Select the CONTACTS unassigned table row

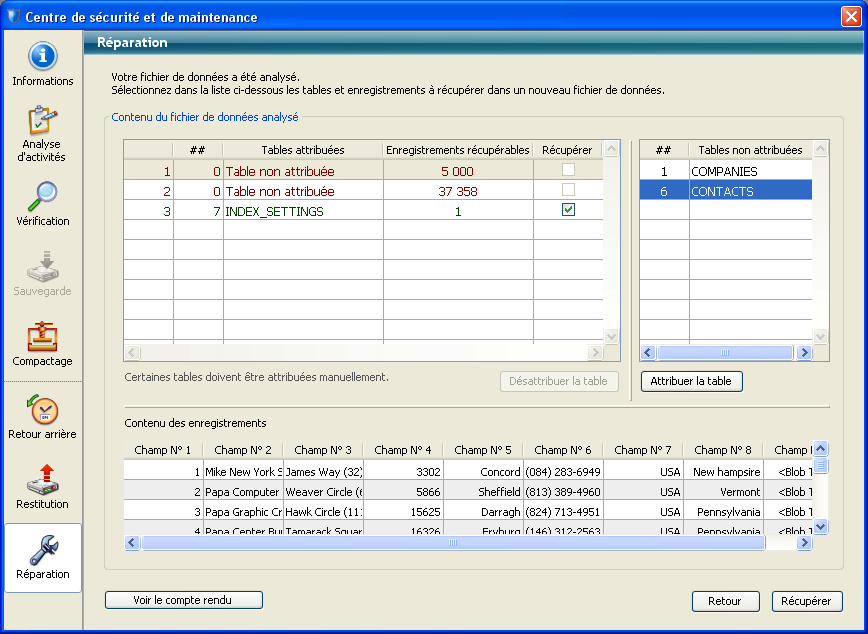coord(724,191)
